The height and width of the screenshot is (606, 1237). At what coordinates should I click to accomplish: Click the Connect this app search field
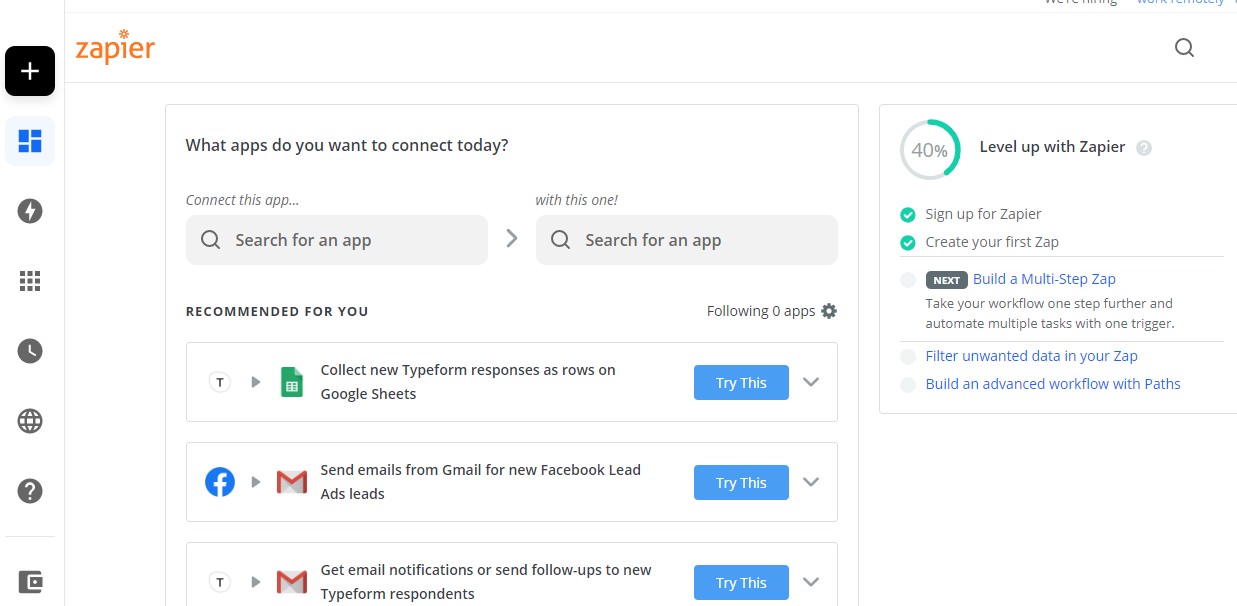point(337,240)
